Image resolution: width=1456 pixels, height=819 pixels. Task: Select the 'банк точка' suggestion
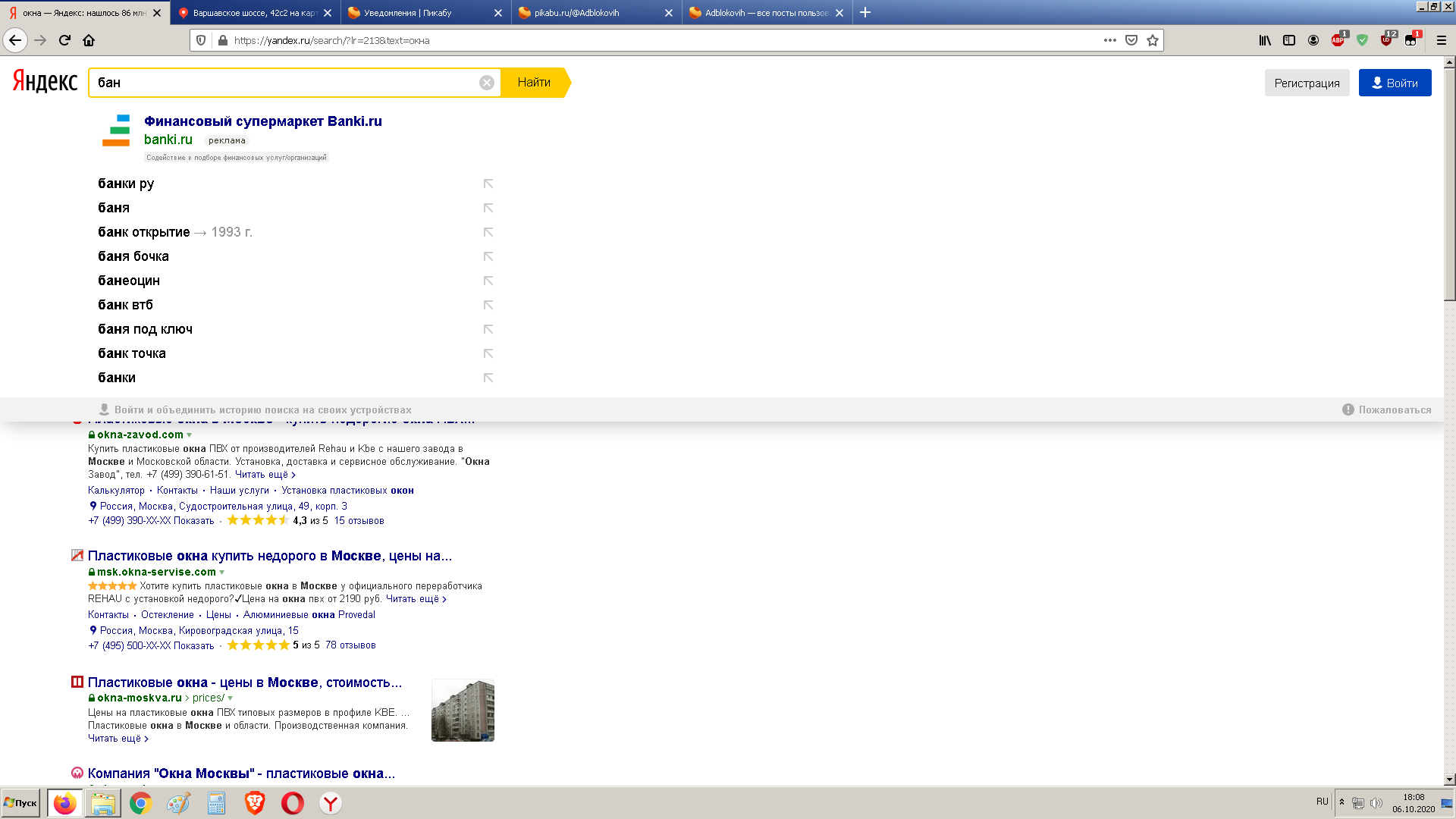coord(132,353)
